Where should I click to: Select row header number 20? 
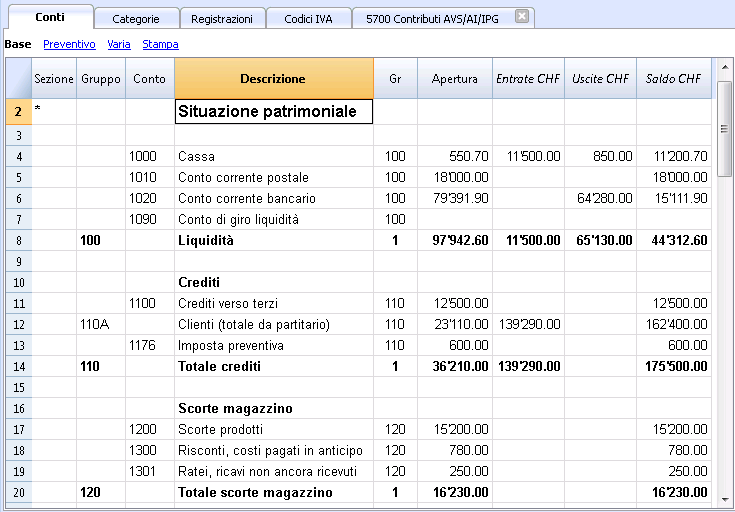tap(19, 492)
